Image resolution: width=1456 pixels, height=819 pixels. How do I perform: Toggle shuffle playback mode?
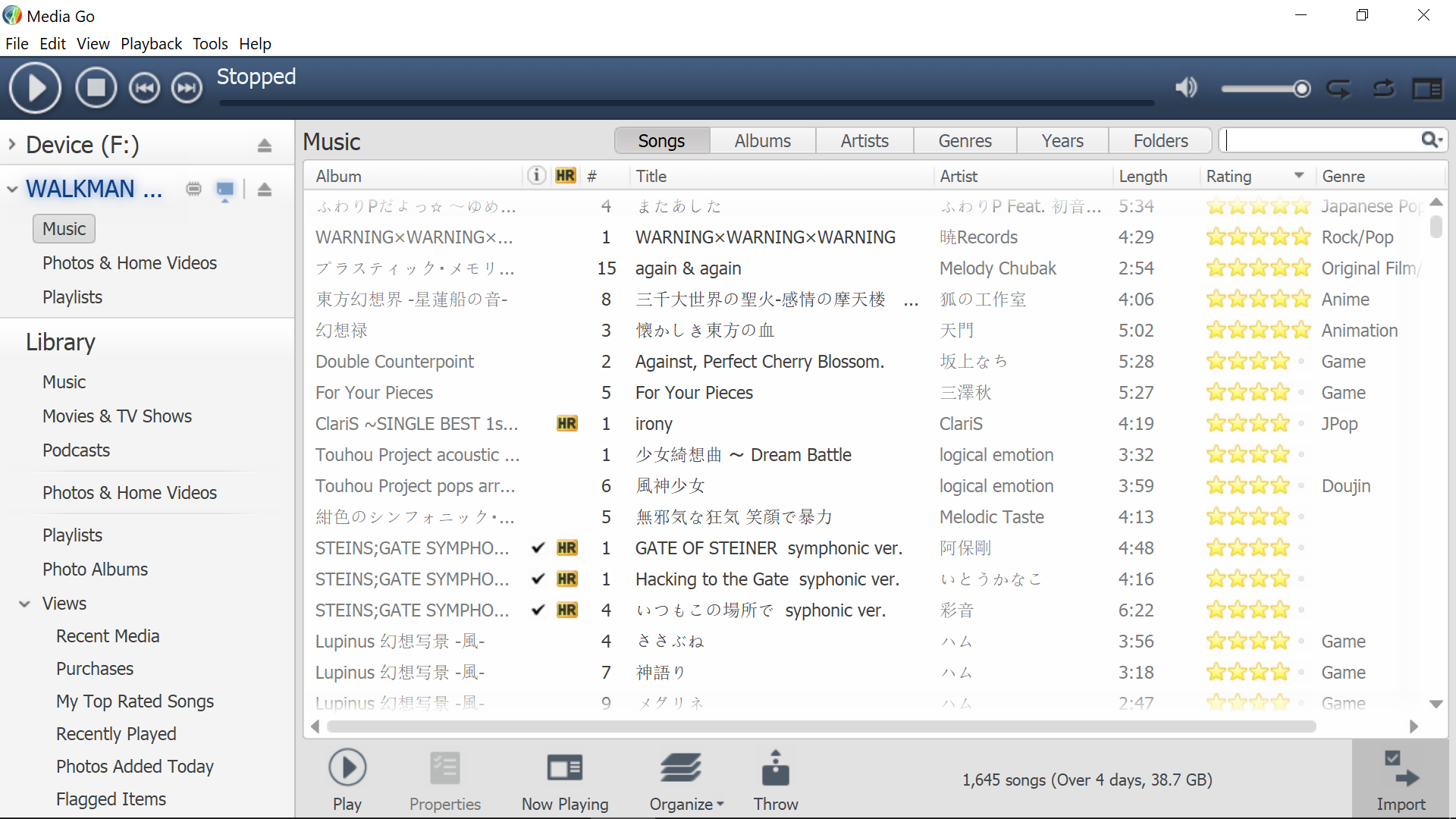[1383, 89]
